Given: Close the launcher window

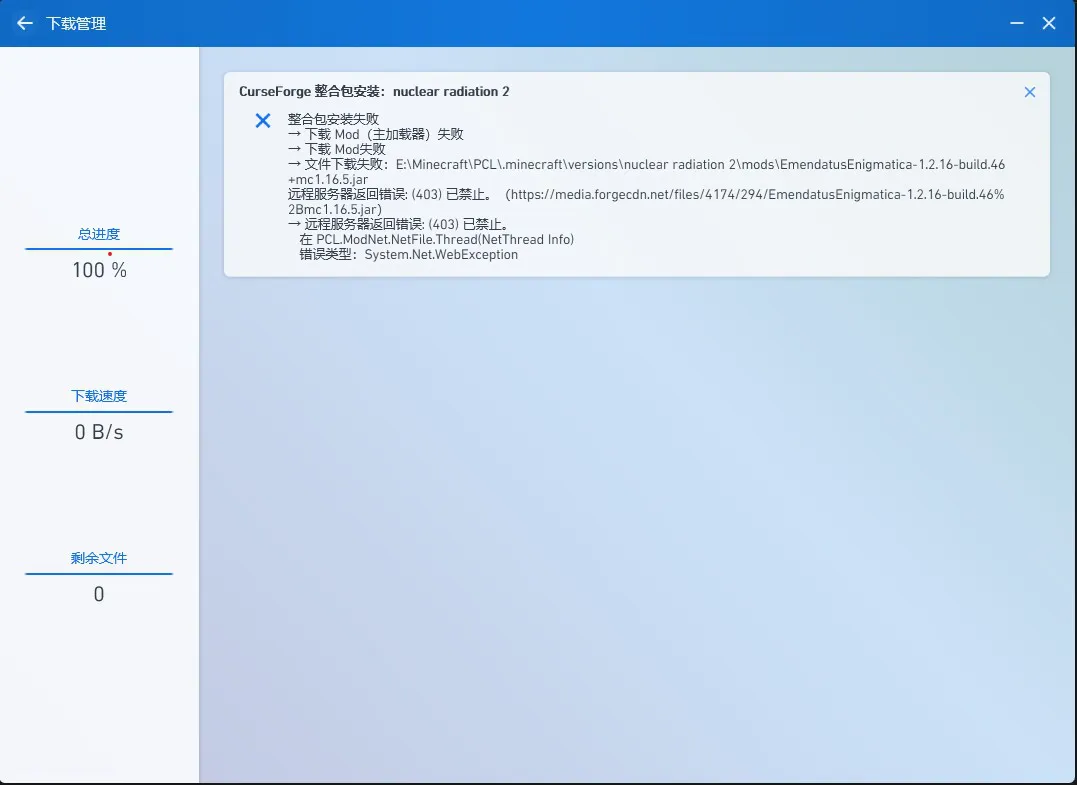Looking at the screenshot, I should pos(1049,23).
